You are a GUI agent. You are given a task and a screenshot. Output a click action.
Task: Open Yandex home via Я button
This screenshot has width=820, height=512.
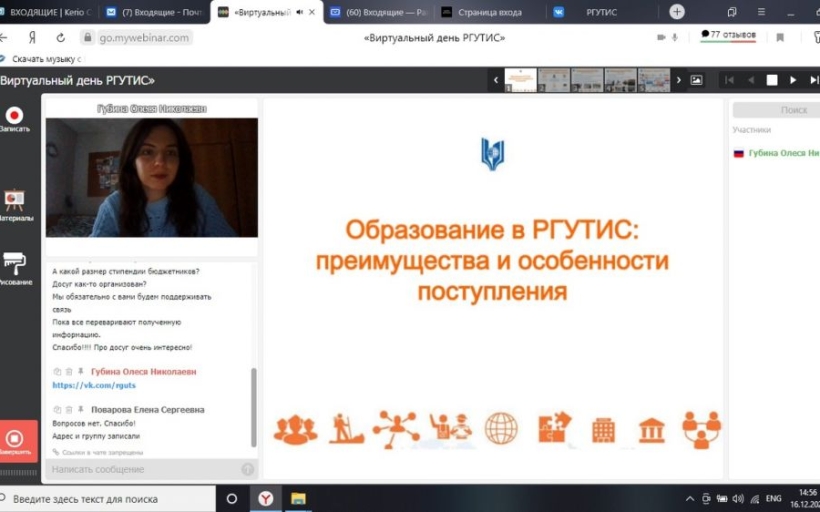[x=32, y=38]
